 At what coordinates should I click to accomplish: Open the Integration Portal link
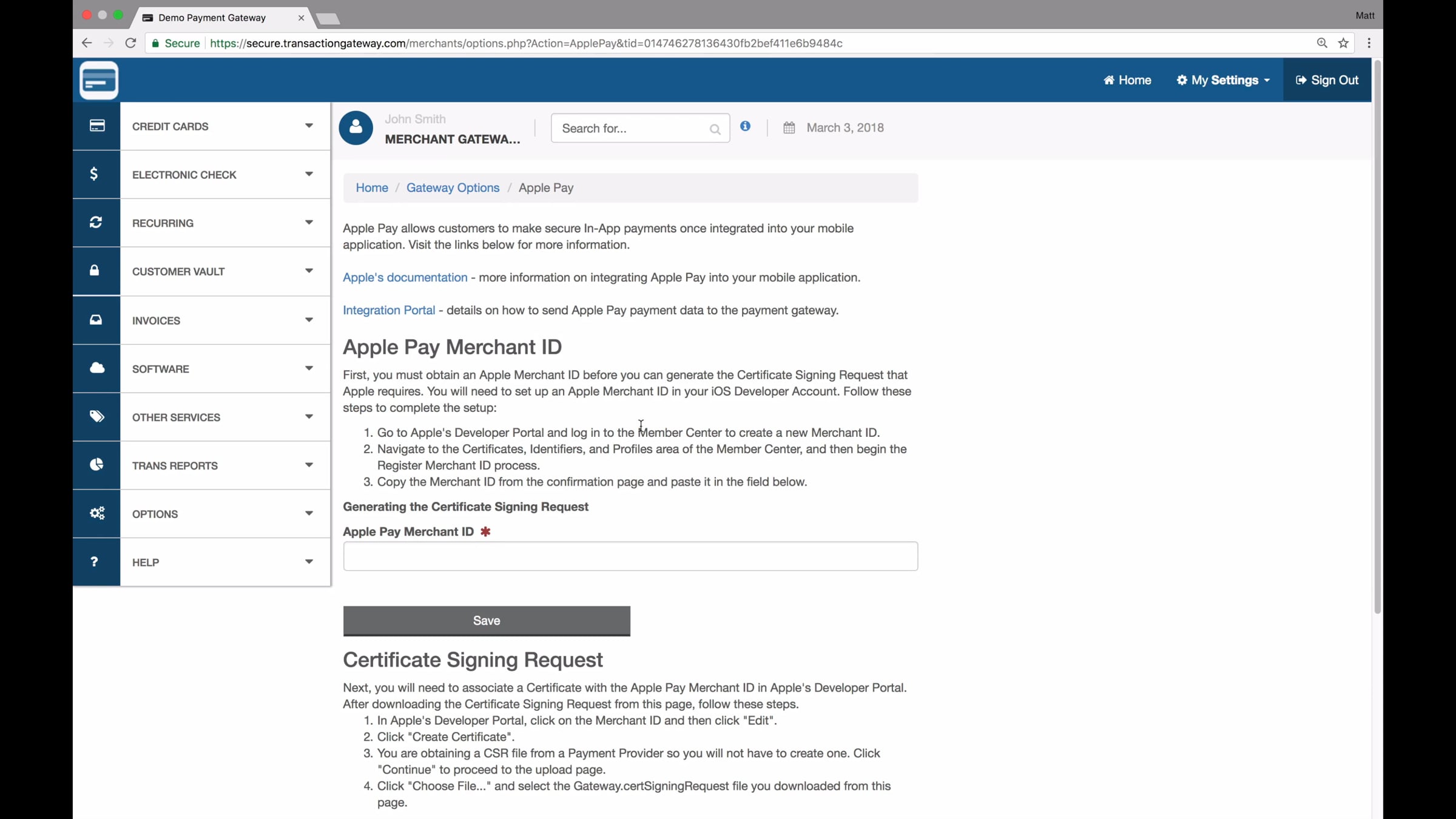389,311
